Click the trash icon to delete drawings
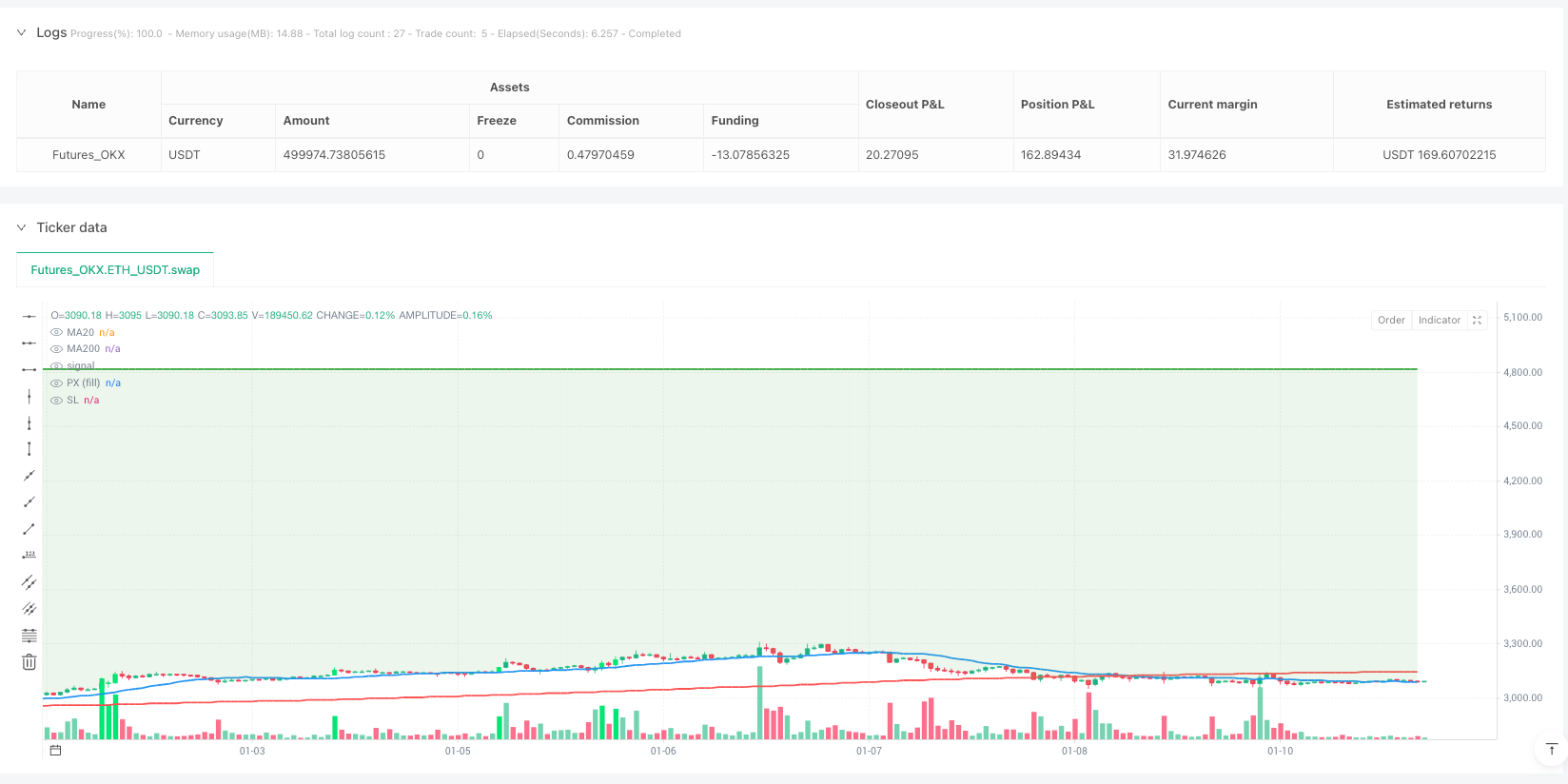Viewport: 1568px width, 784px height. click(x=29, y=662)
